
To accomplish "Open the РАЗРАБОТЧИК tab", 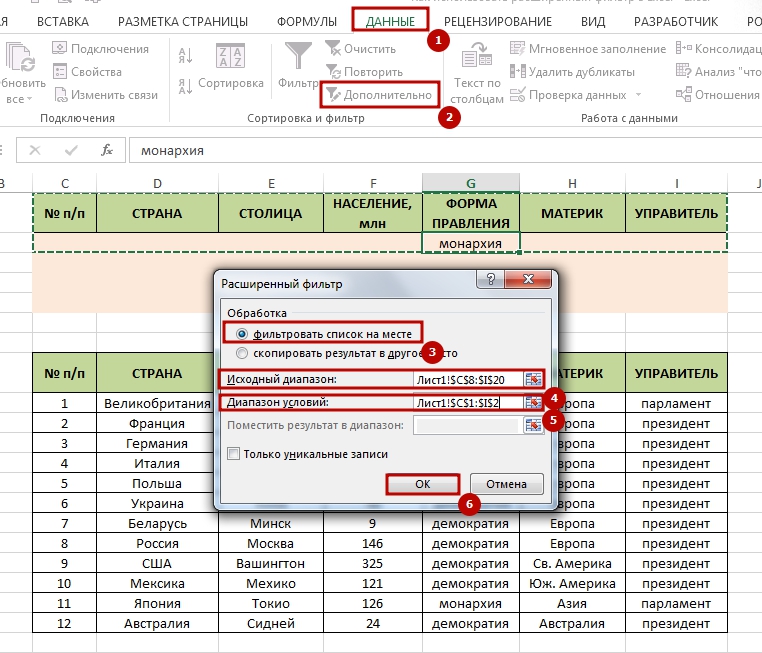I will (x=675, y=21).
